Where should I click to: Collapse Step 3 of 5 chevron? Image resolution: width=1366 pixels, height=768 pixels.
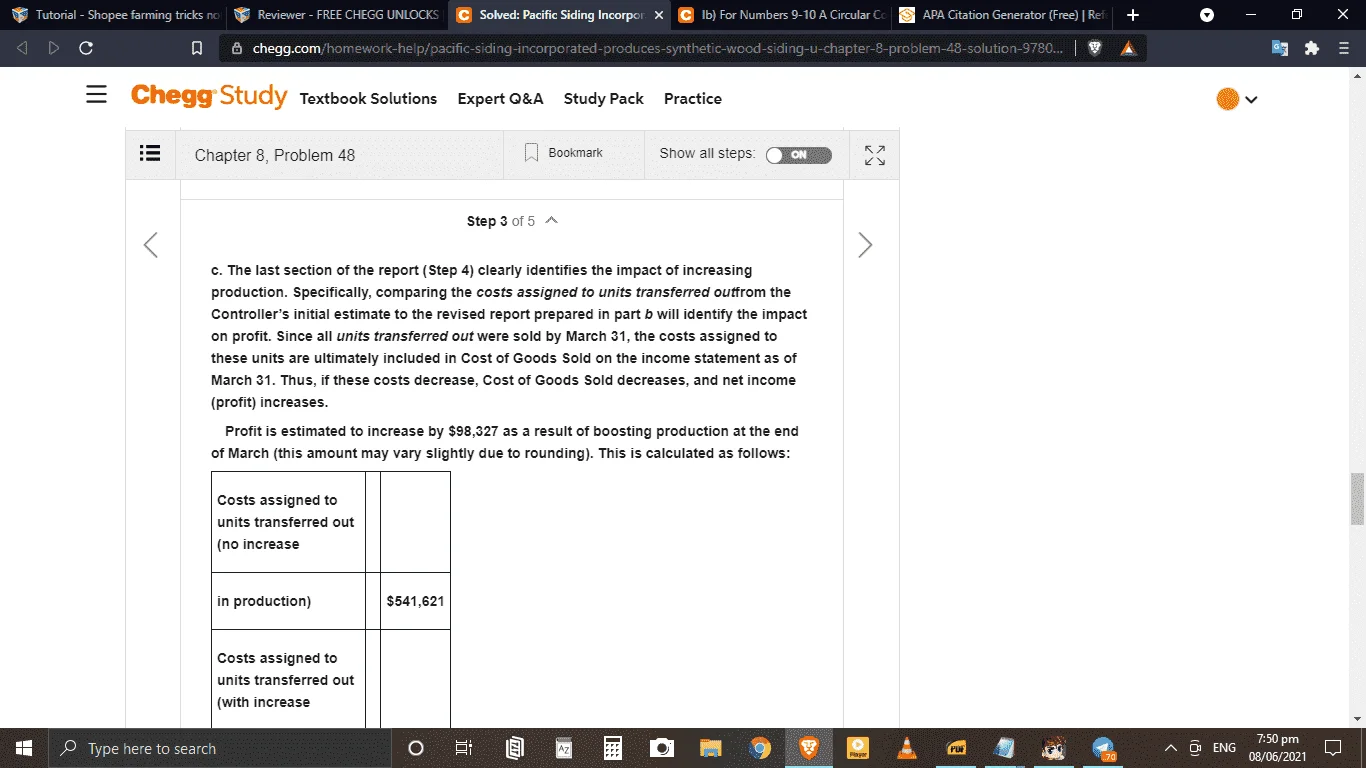(552, 220)
